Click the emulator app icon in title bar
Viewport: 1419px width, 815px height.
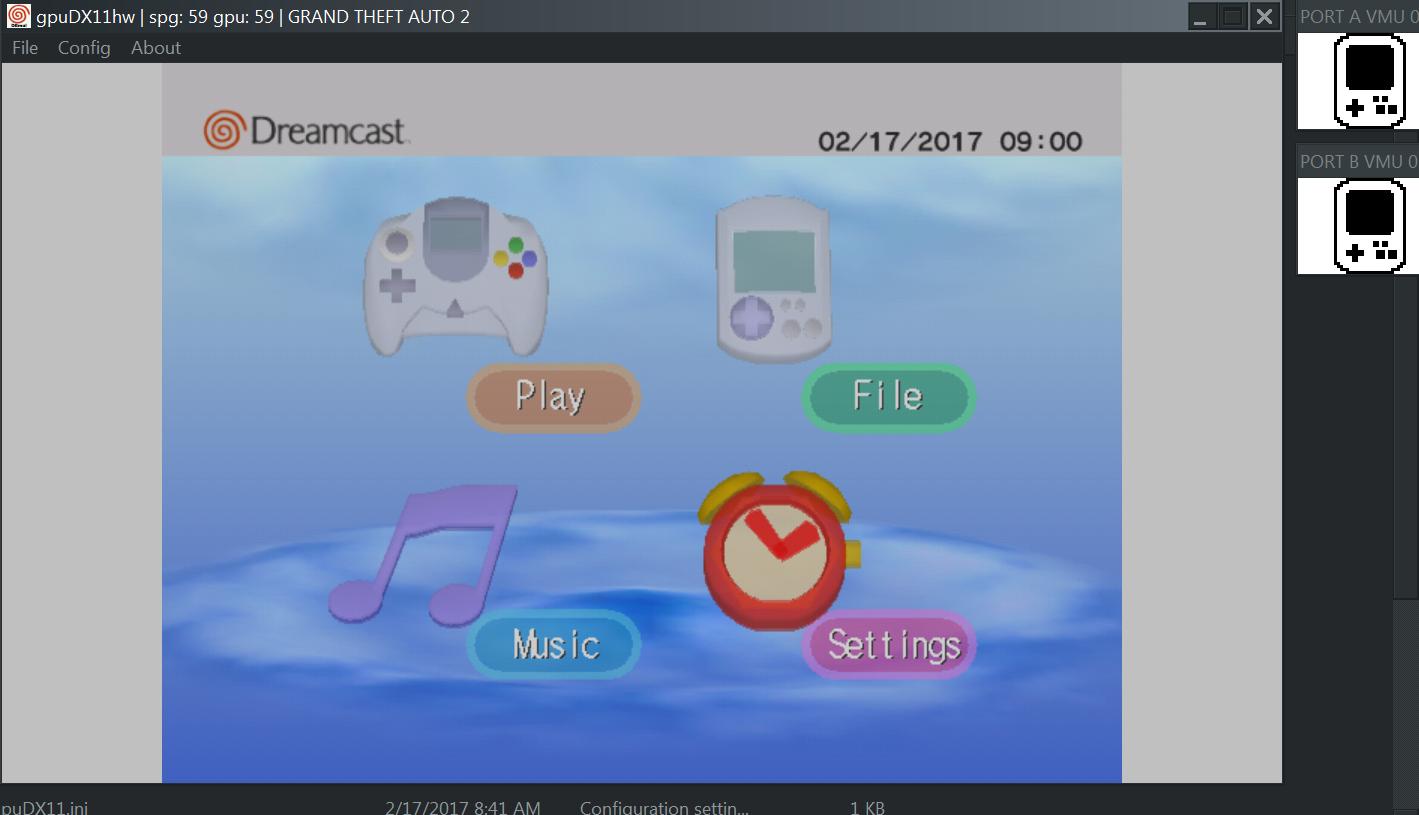[18, 16]
